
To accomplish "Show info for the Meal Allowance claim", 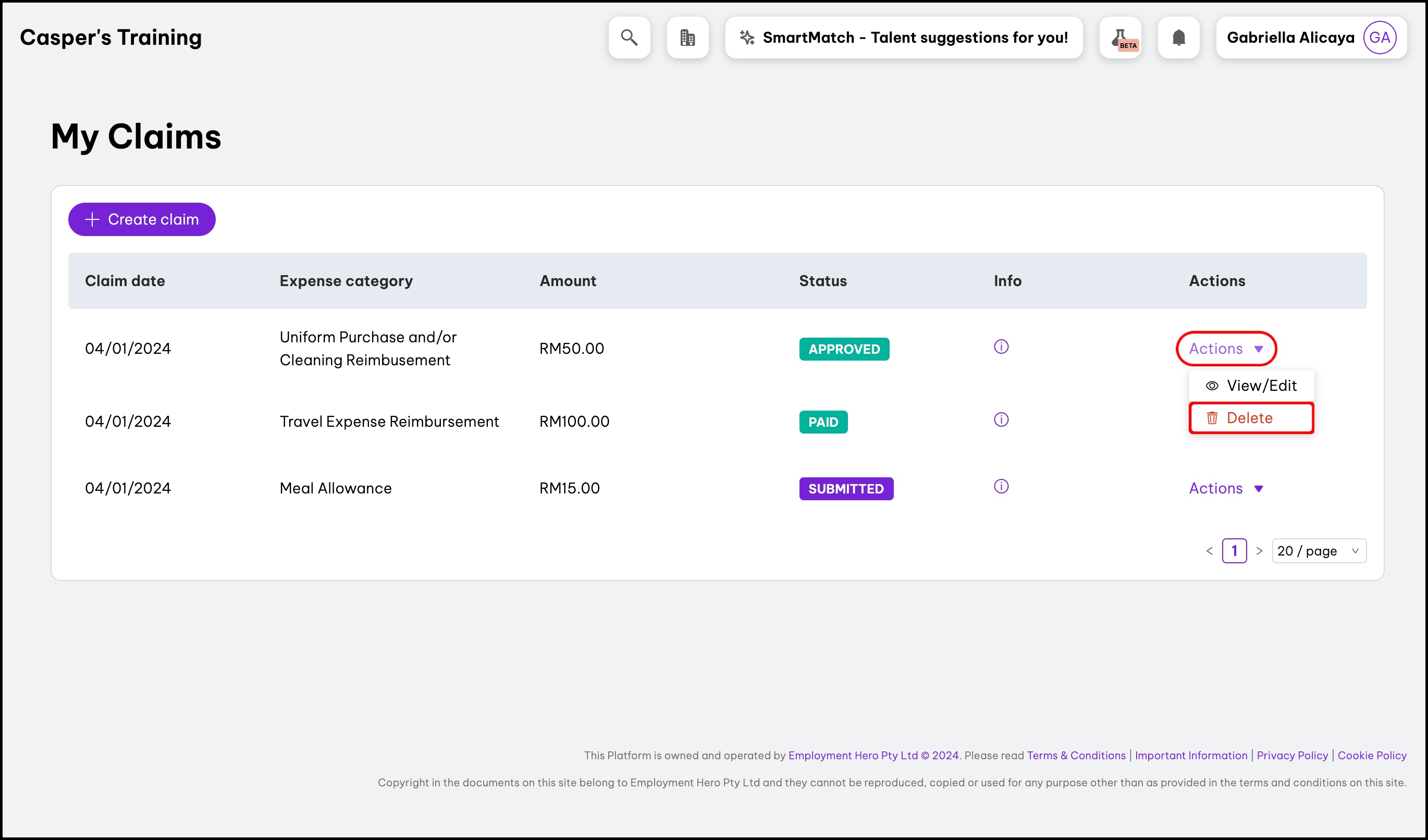I will point(1001,487).
